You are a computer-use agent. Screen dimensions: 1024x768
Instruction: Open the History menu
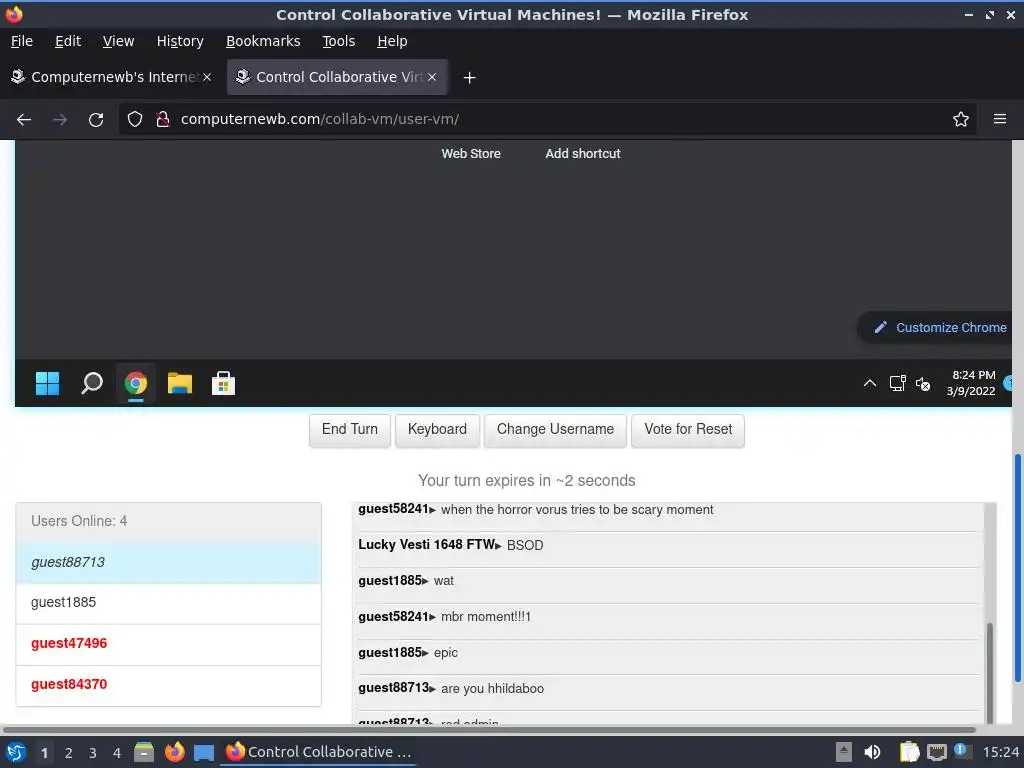180,41
